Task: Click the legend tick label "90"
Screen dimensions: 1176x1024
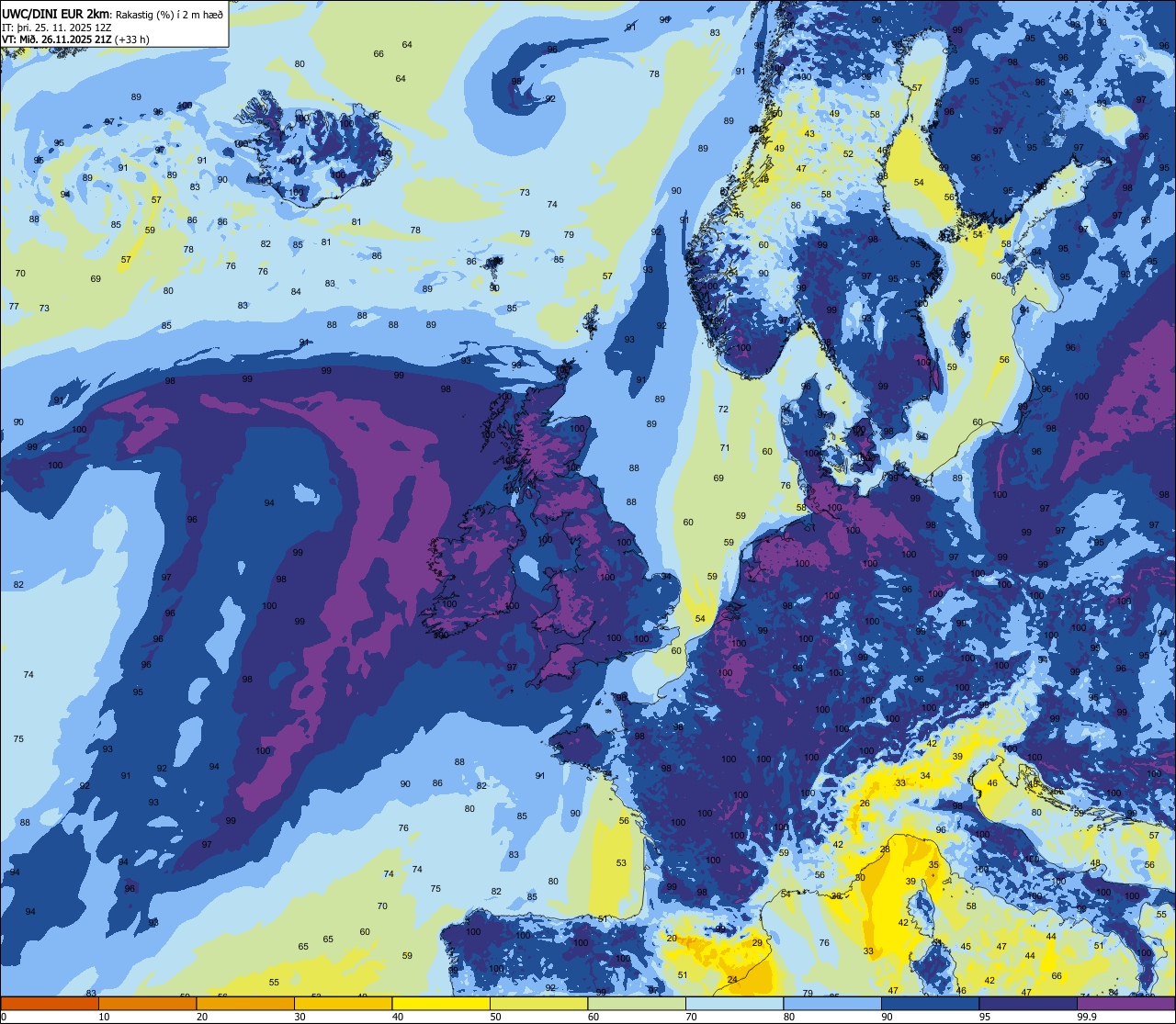Action: (887, 1016)
